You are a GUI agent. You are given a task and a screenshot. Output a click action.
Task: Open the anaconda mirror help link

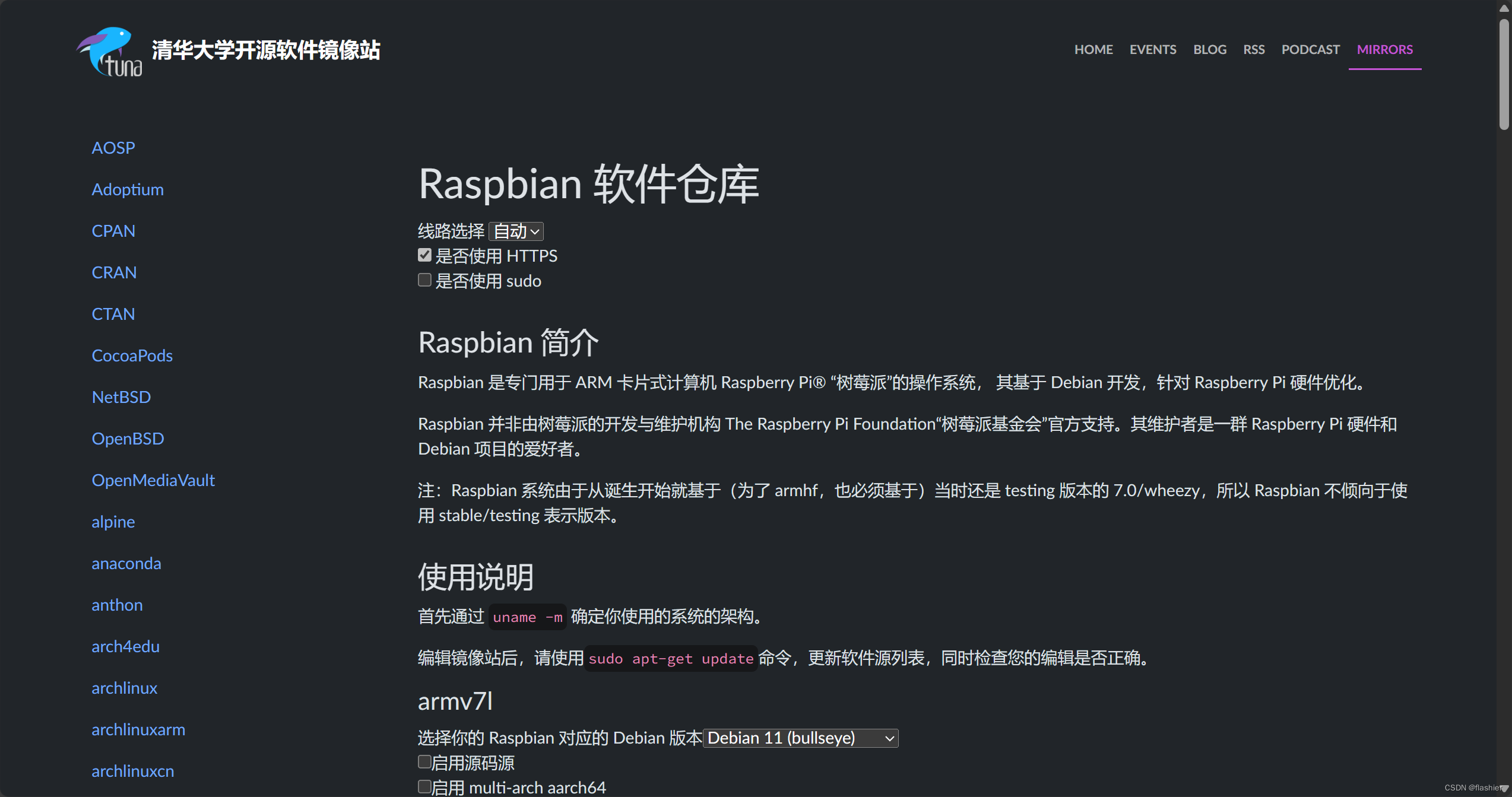tap(126, 563)
